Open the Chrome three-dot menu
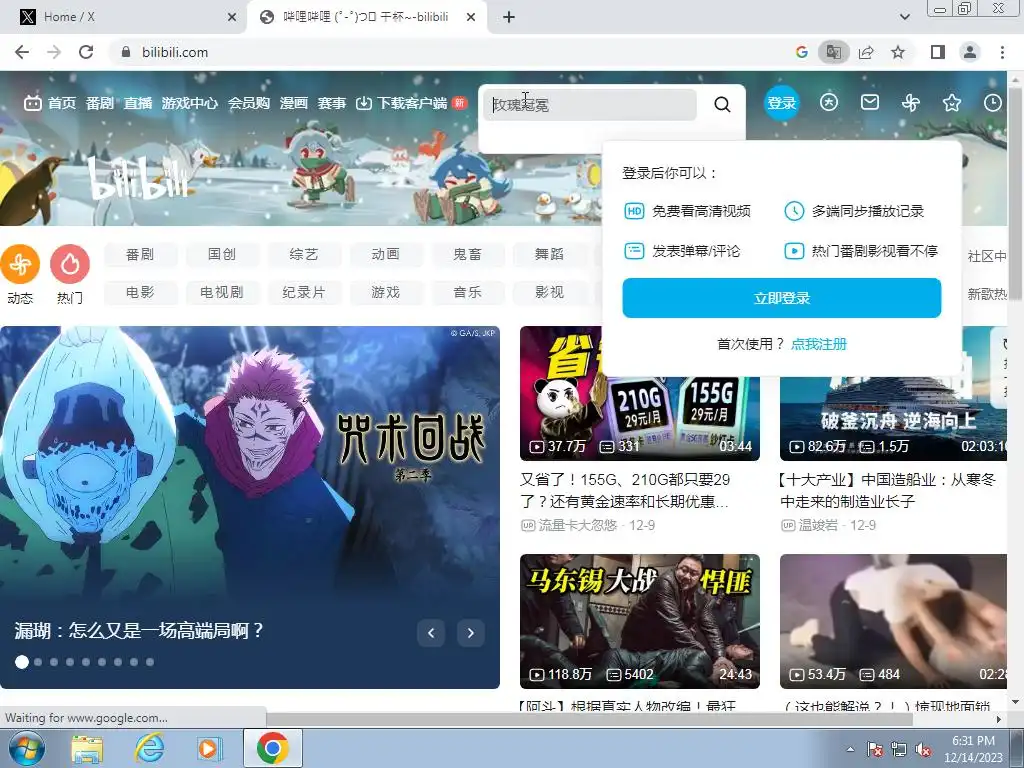Screen dimensions: 1024x768 coord(1002,52)
